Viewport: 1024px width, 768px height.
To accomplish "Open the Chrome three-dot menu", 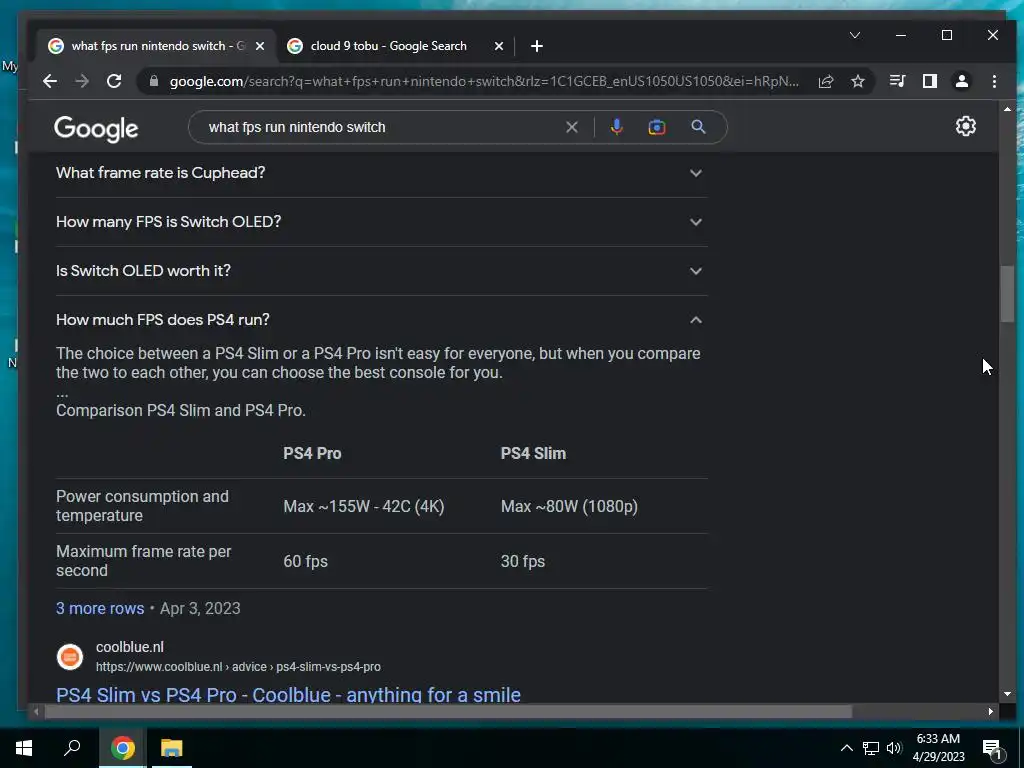I will 994,81.
